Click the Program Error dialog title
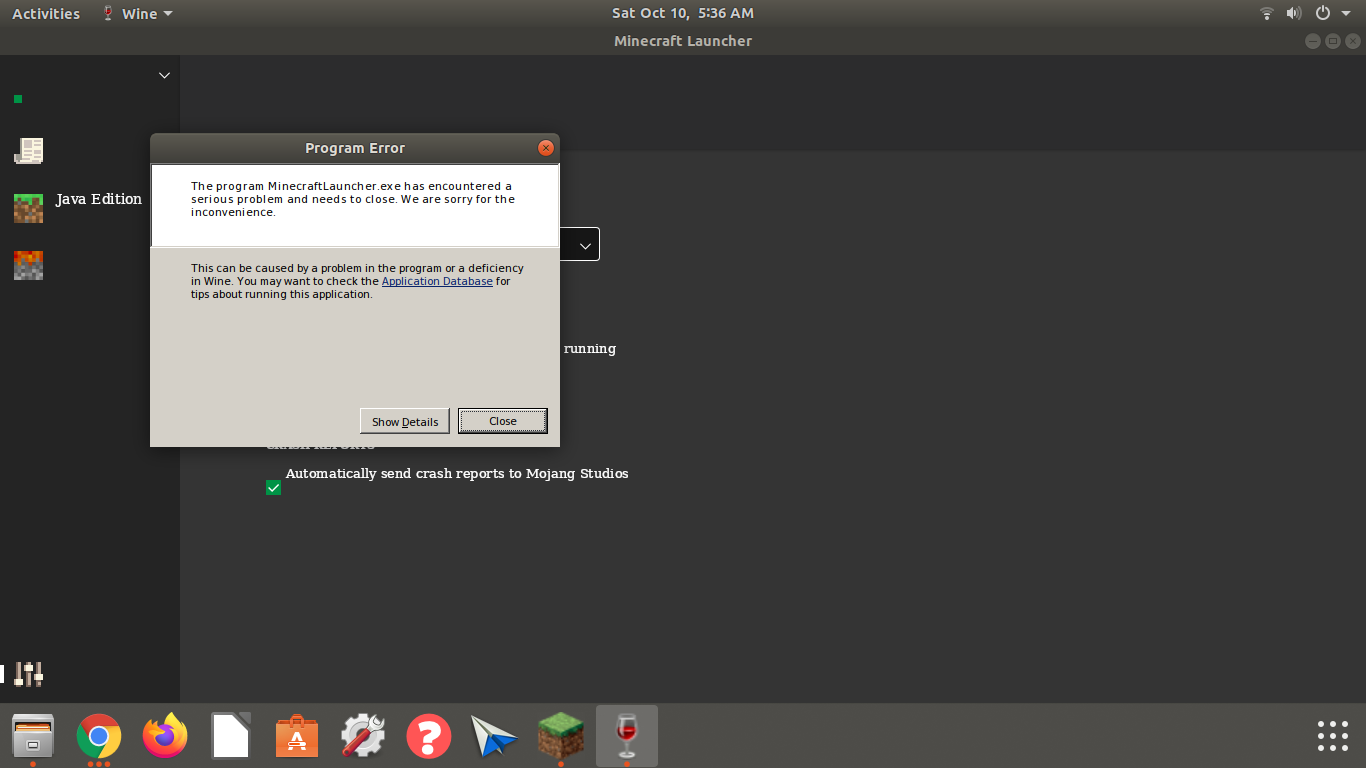This screenshot has width=1366, height=768. point(355,148)
